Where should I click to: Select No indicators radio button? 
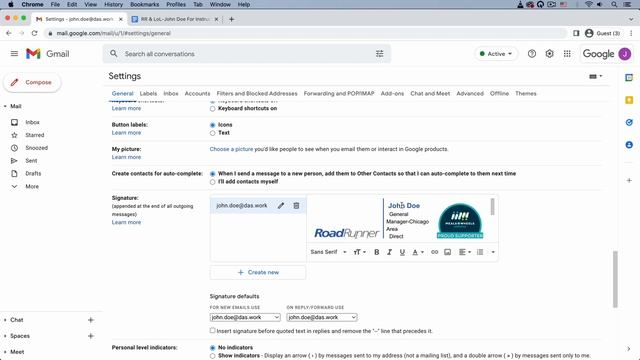(x=212, y=348)
